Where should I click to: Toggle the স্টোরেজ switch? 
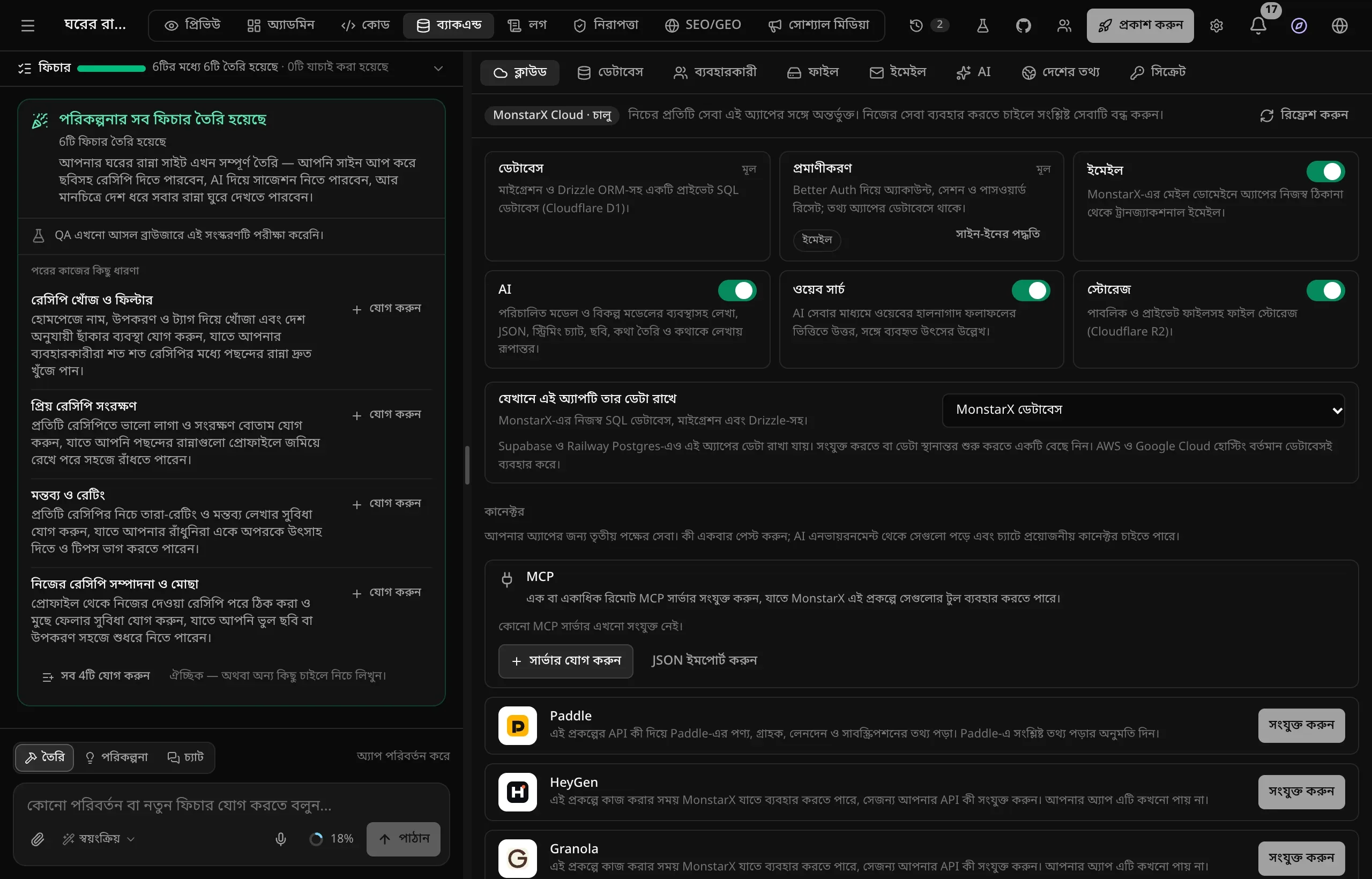click(x=1325, y=290)
